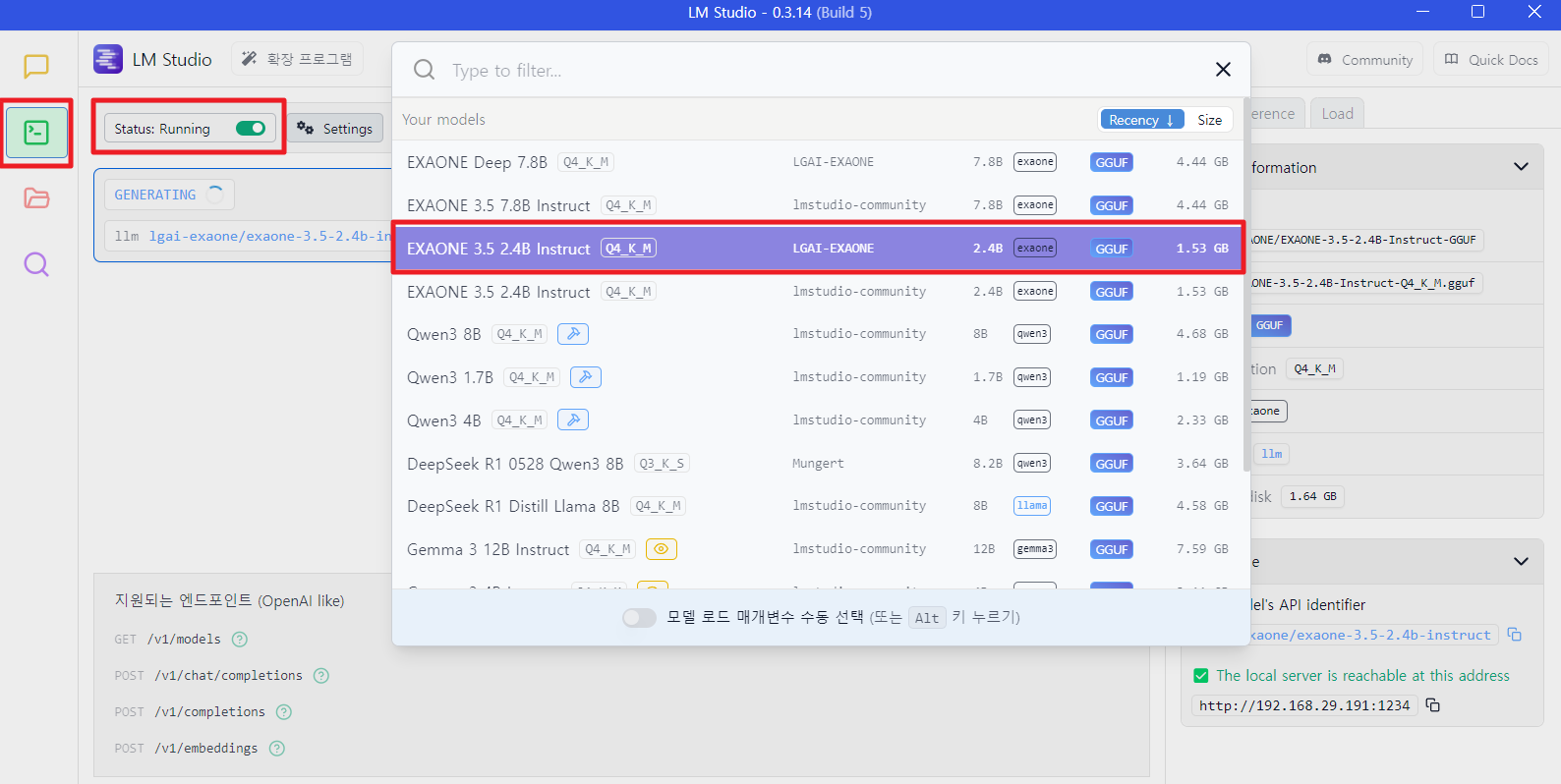Select EXAONE 3.5 7.8B Instruct model
This screenshot has width=1561, height=784.
(818, 205)
